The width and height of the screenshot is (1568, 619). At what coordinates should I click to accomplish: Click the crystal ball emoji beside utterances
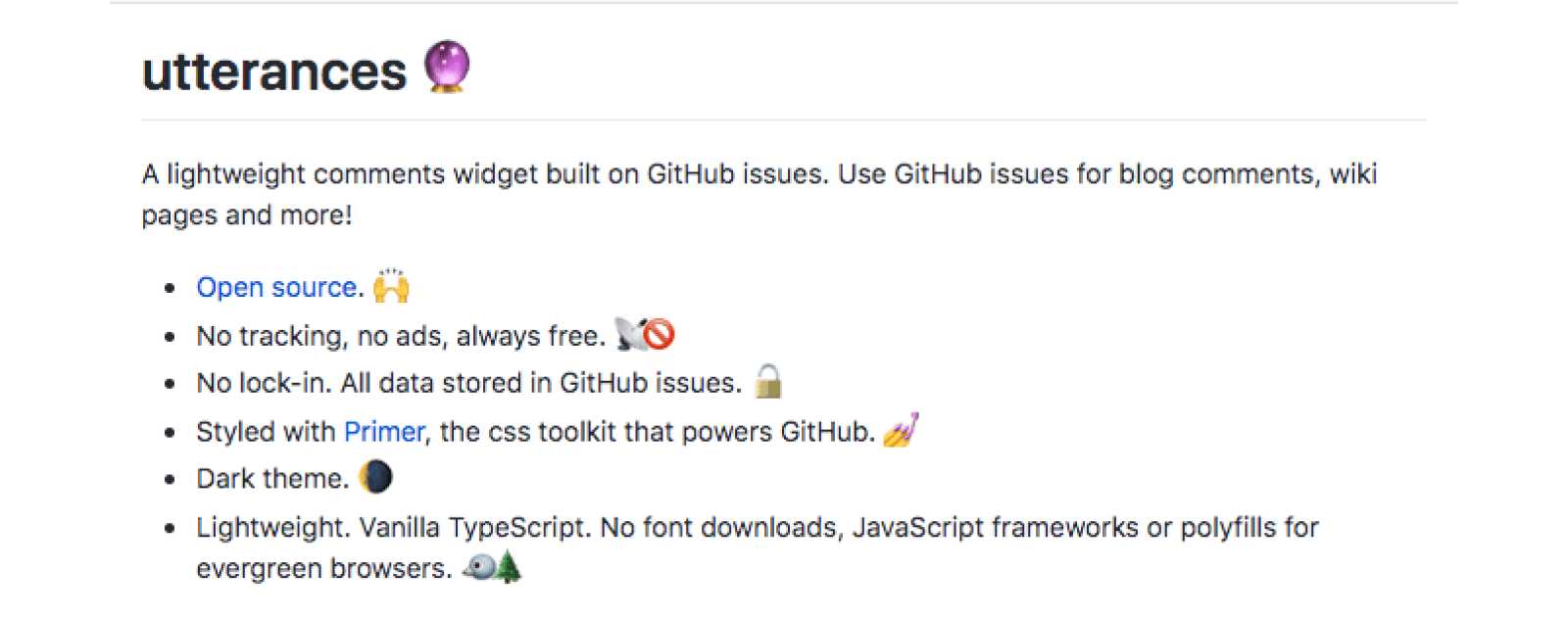446,67
